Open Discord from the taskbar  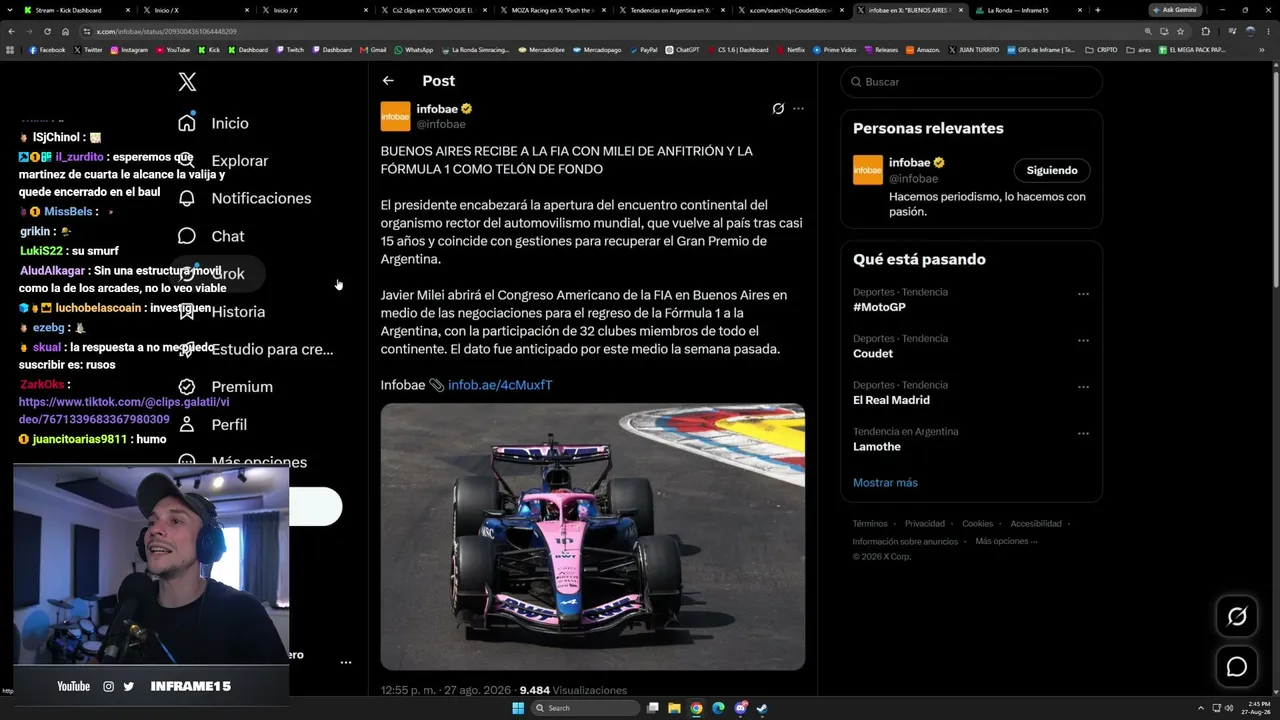tap(741, 708)
